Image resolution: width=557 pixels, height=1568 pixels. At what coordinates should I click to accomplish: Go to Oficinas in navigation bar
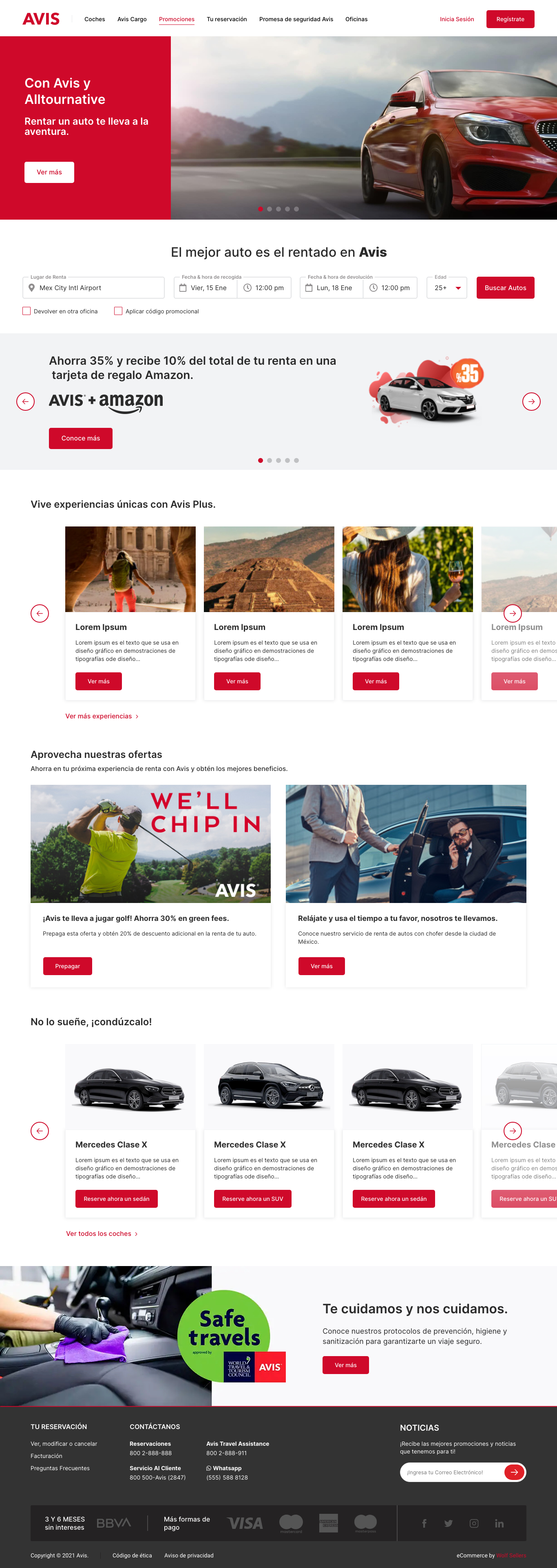point(356,20)
